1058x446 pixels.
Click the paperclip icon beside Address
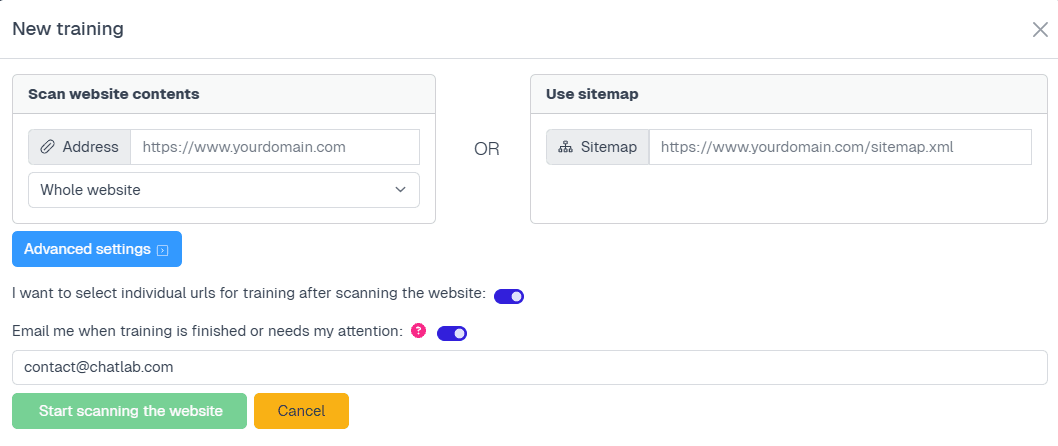[47, 147]
